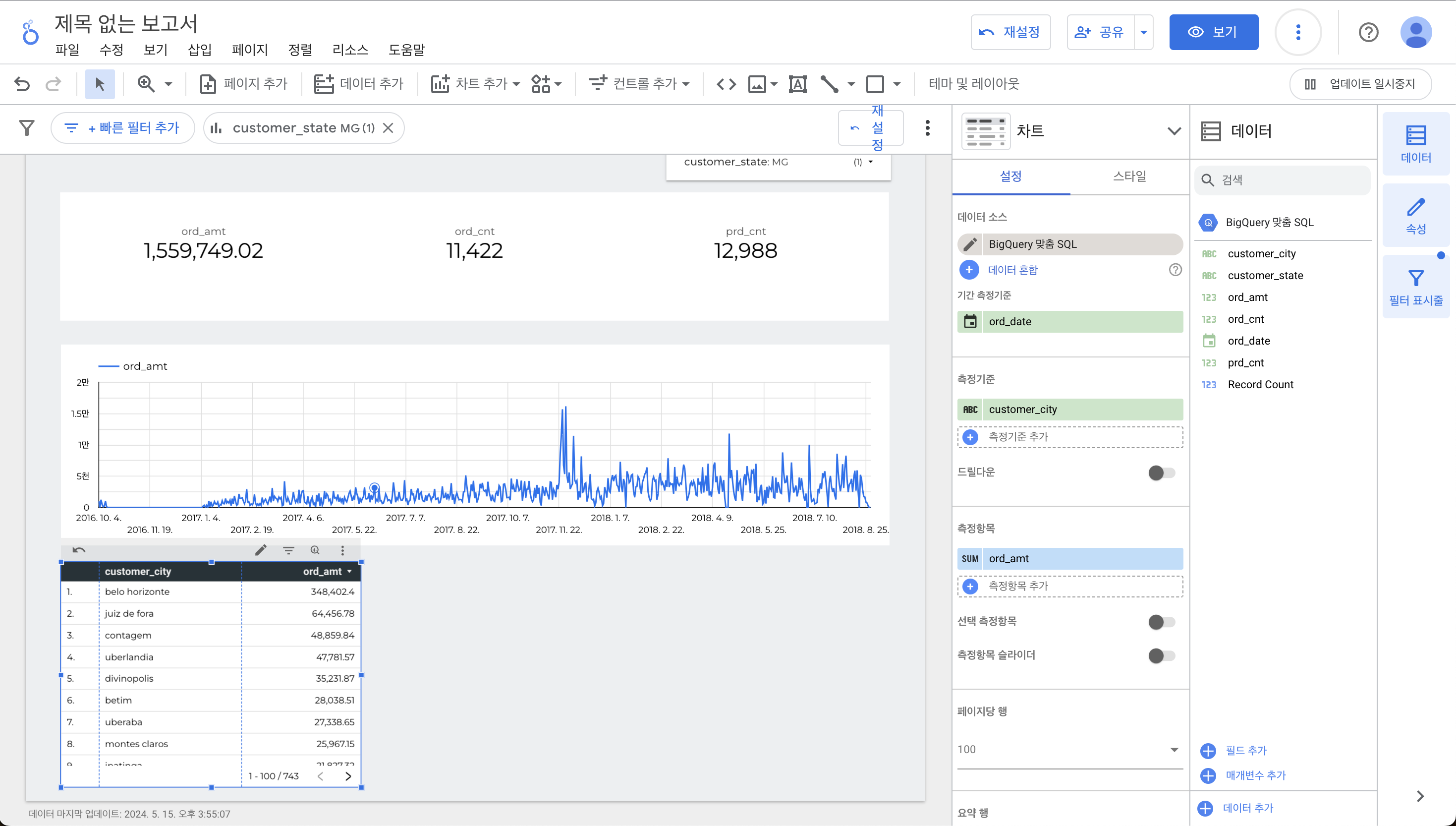Select the line drawing tool
The width and height of the screenshot is (1456, 826).
pyautogui.click(x=829, y=84)
